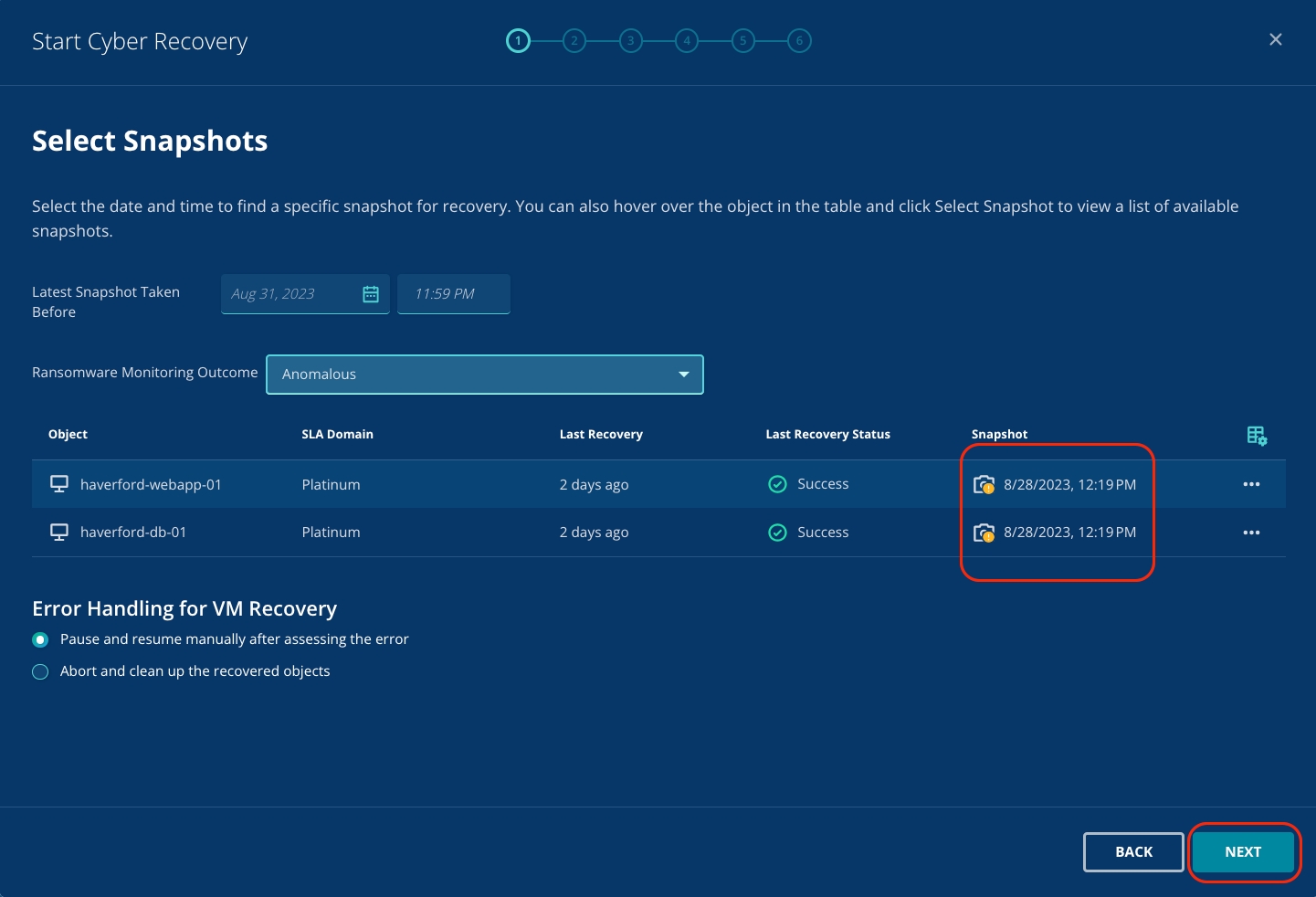Click snapshot camera icon for haverford-webapp-01
Screen dimensions: 1316x897
(984, 485)
